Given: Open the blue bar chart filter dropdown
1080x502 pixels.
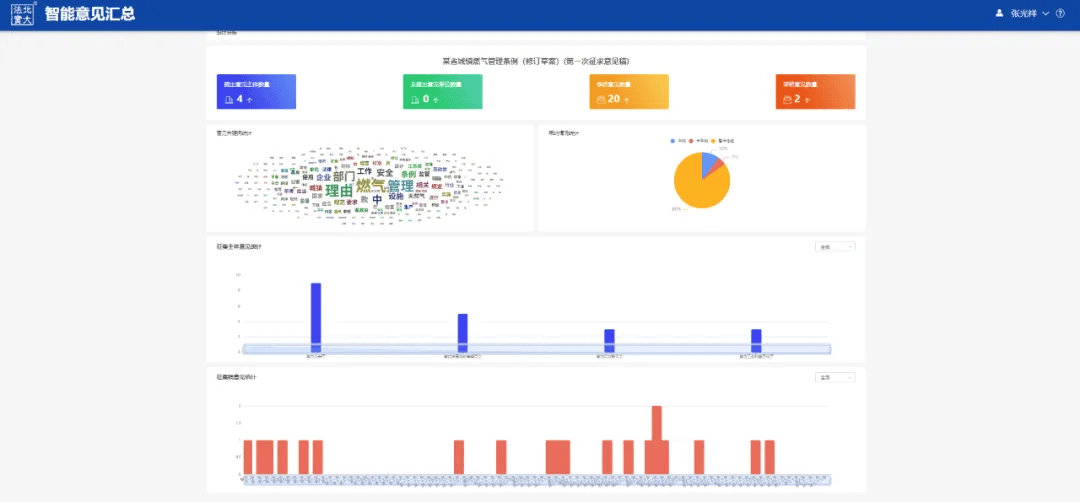Looking at the screenshot, I should tap(835, 246).
